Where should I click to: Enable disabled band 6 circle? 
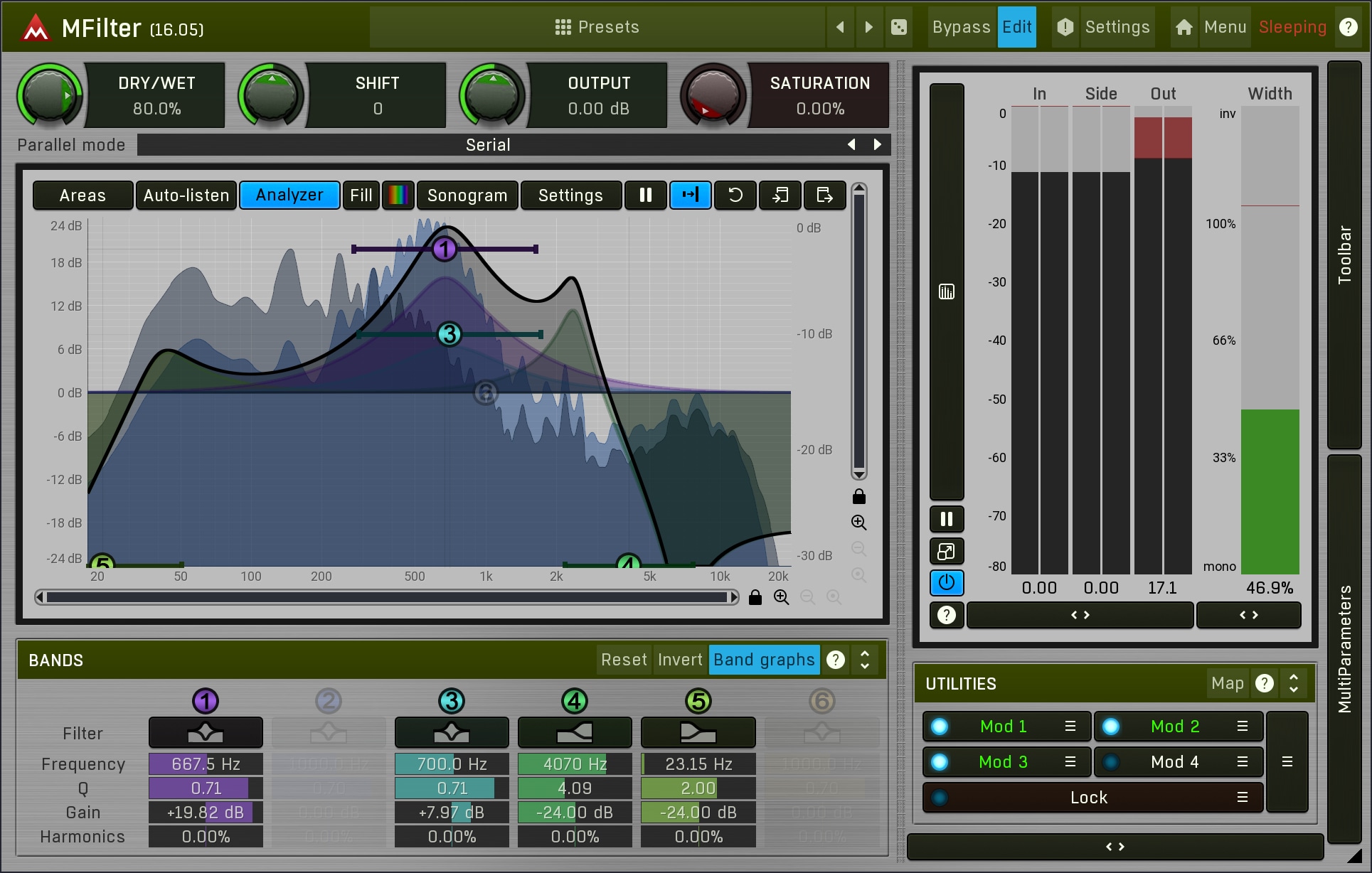pyautogui.click(x=822, y=701)
